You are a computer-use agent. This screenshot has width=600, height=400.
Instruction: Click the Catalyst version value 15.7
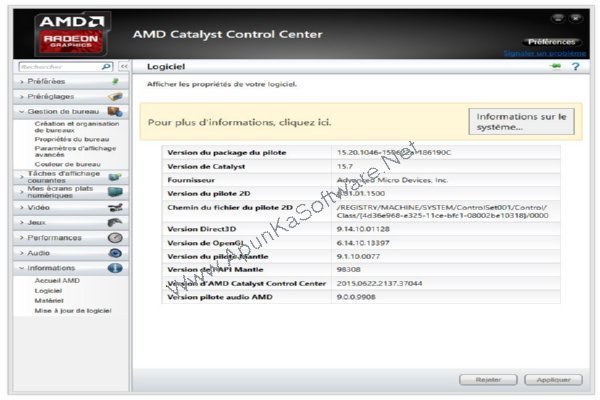tap(345, 167)
